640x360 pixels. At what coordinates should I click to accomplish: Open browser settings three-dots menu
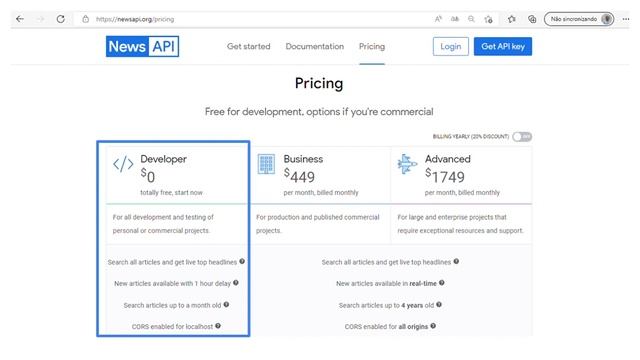pos(626,19)
